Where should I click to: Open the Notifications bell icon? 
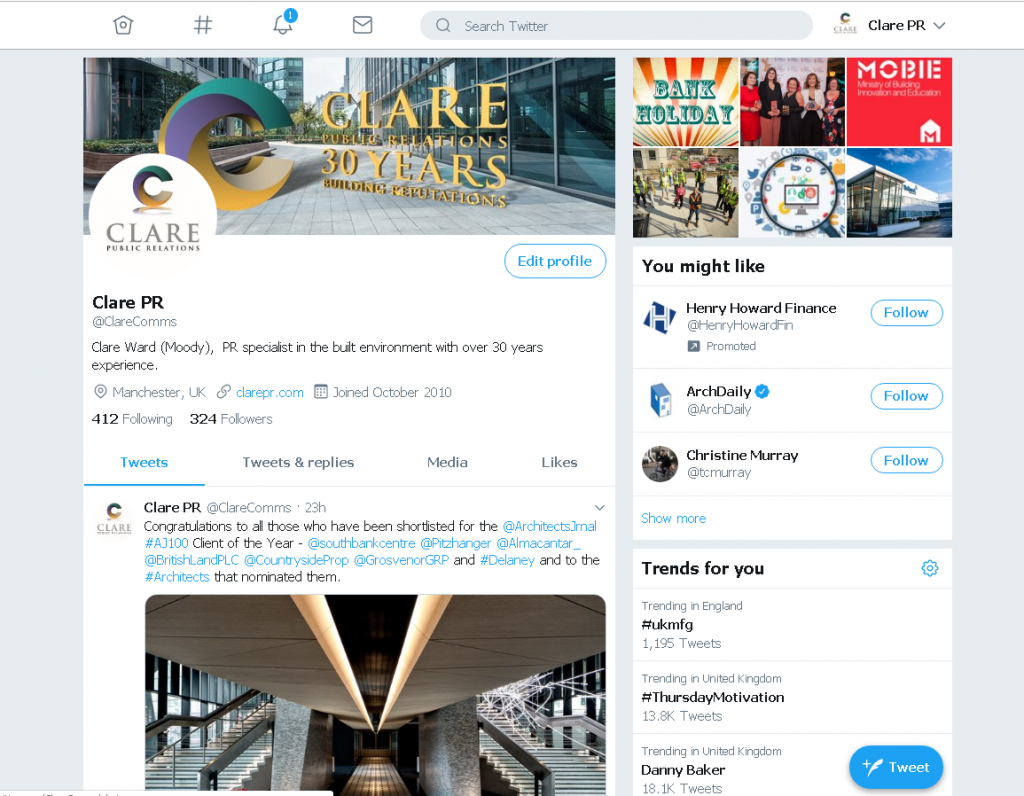pyautogui.click(x=283, y=25)
